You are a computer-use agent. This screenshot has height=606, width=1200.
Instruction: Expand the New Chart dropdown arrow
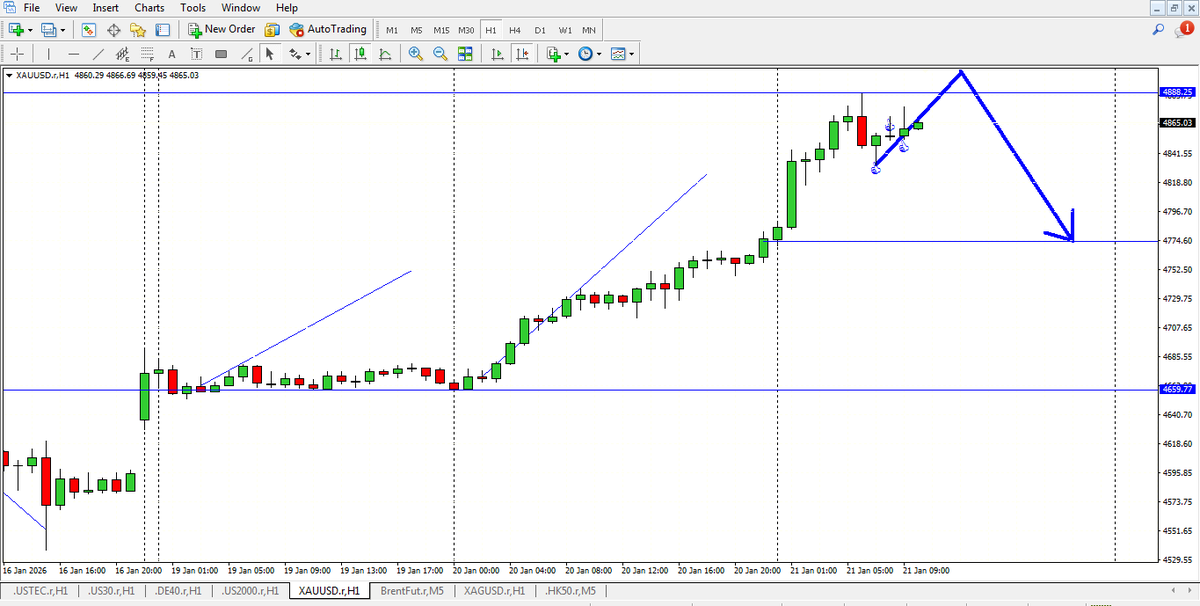[30, 30]
